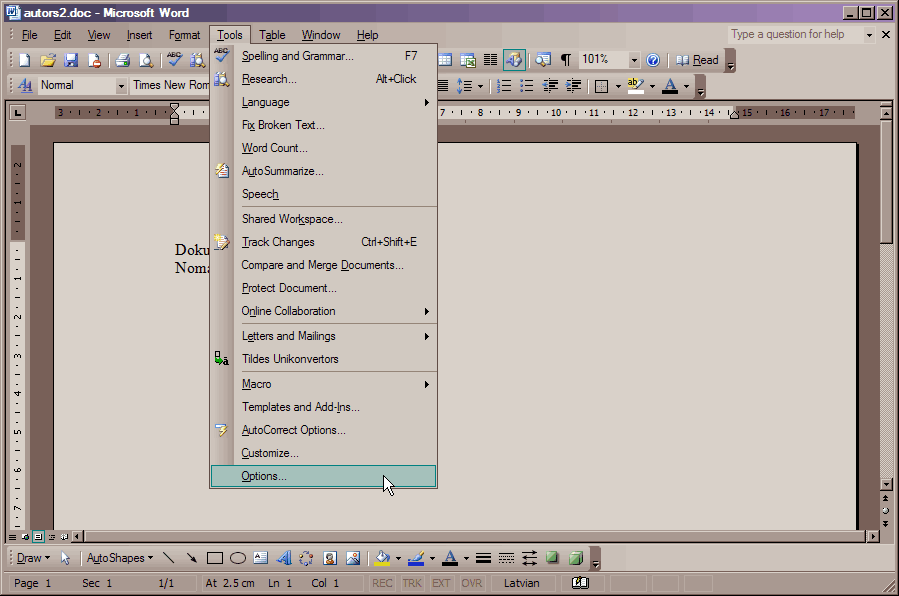
Task: Toggle TRK track changes in status bar
Action: [412, 583]
